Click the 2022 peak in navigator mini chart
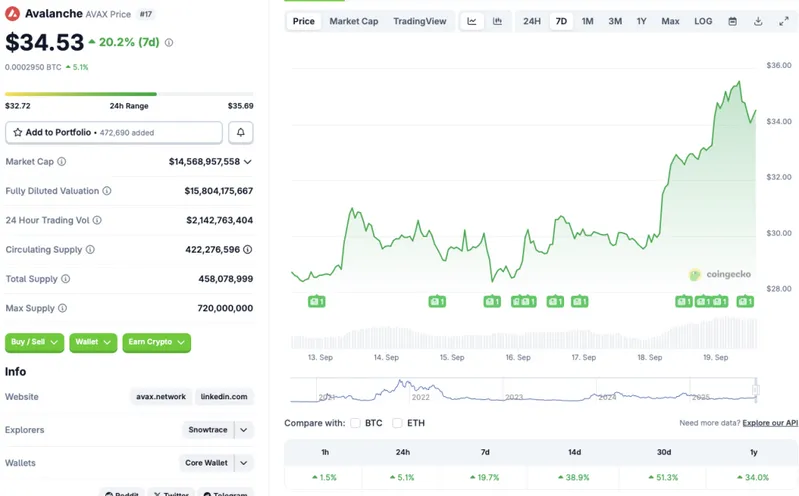Viewport: 799px width, 496px height. pos(401,382)
